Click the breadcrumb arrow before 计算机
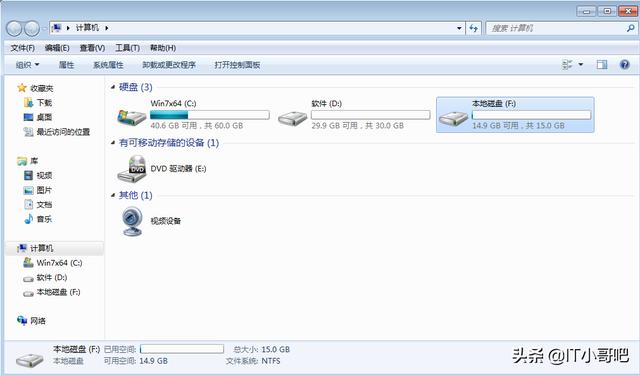The height and width of the screenshot is (375, 640). (x=68, y=28)
